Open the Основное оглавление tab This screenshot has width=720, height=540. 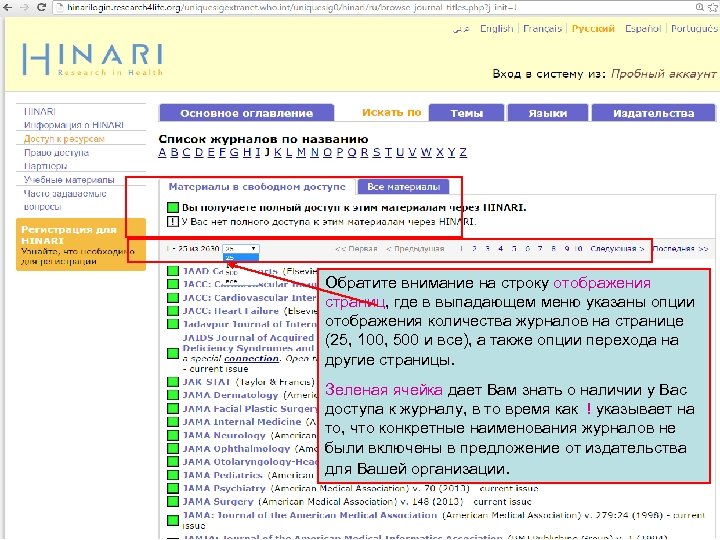click(x=247, y=113)
